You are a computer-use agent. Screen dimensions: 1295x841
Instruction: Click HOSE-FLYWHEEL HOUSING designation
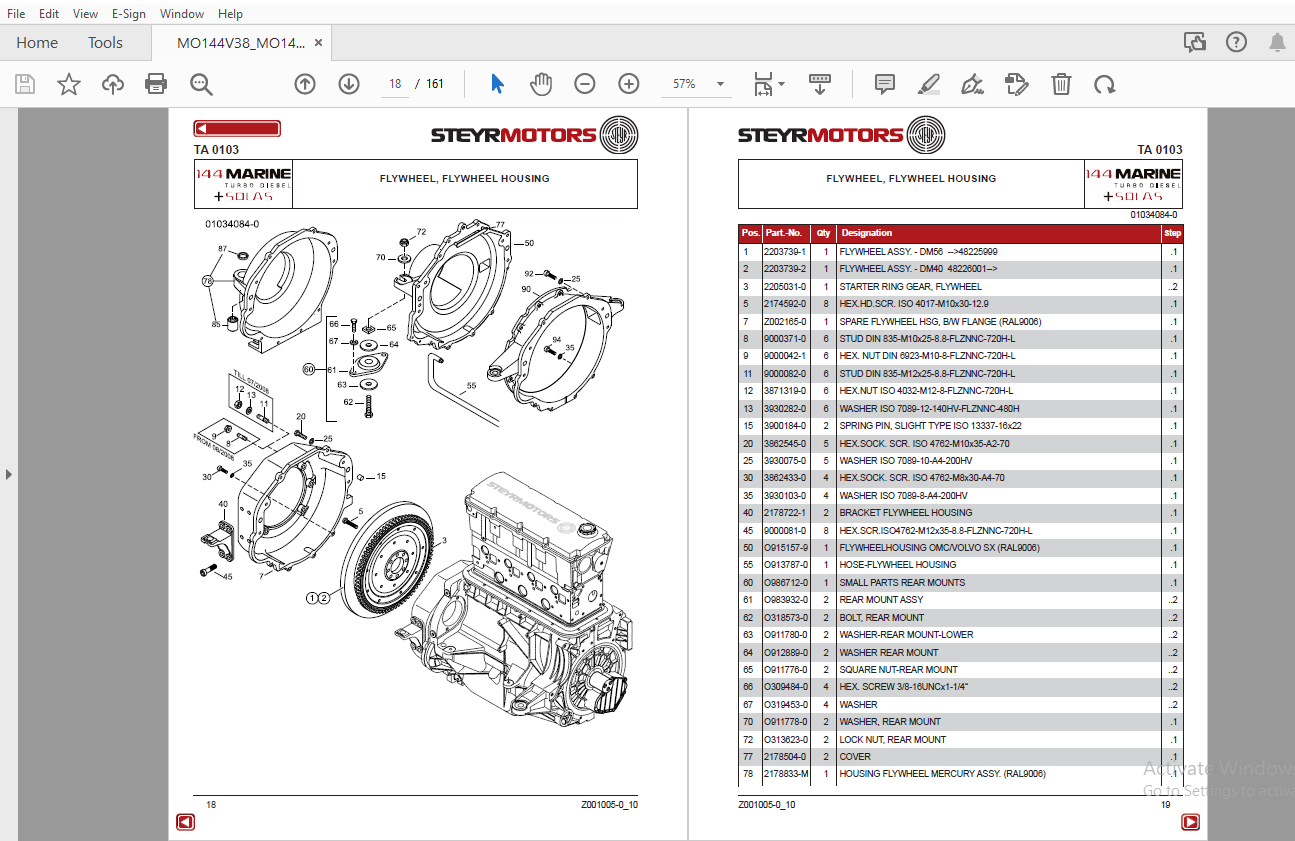point(898,565)
